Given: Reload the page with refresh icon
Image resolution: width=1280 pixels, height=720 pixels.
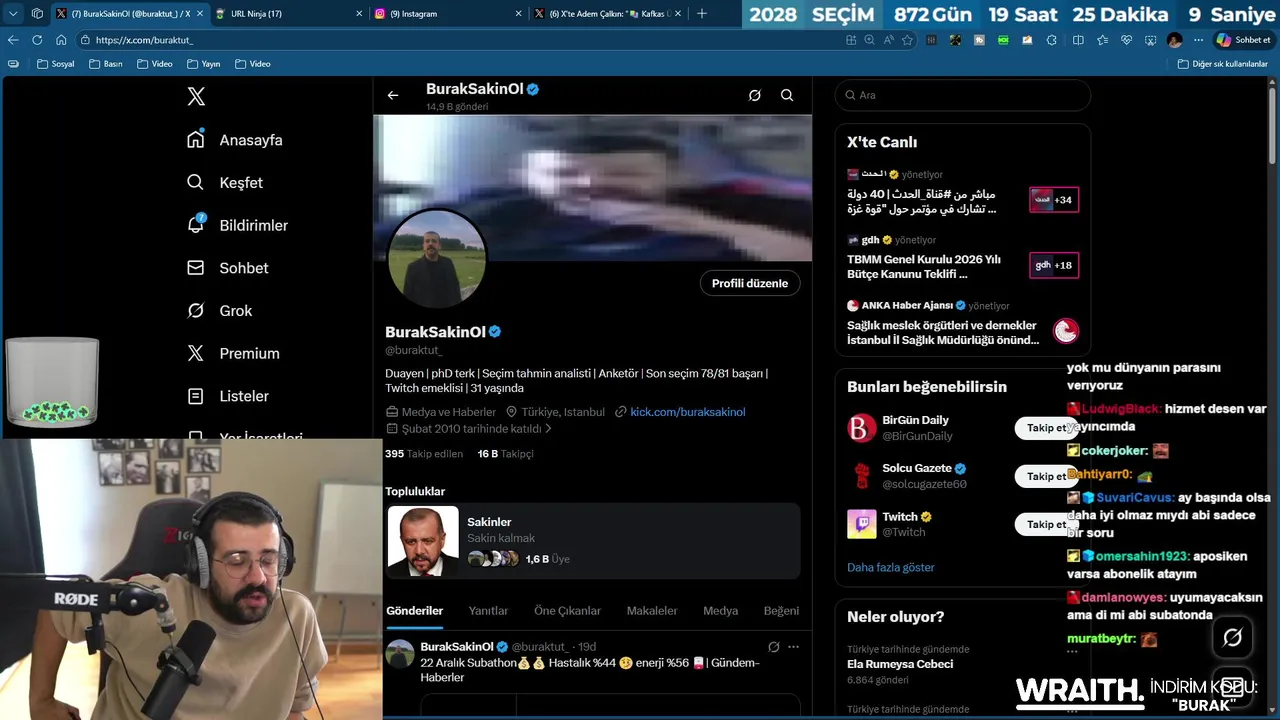Looking at the screenshot, I should click(x=37, y=40).
